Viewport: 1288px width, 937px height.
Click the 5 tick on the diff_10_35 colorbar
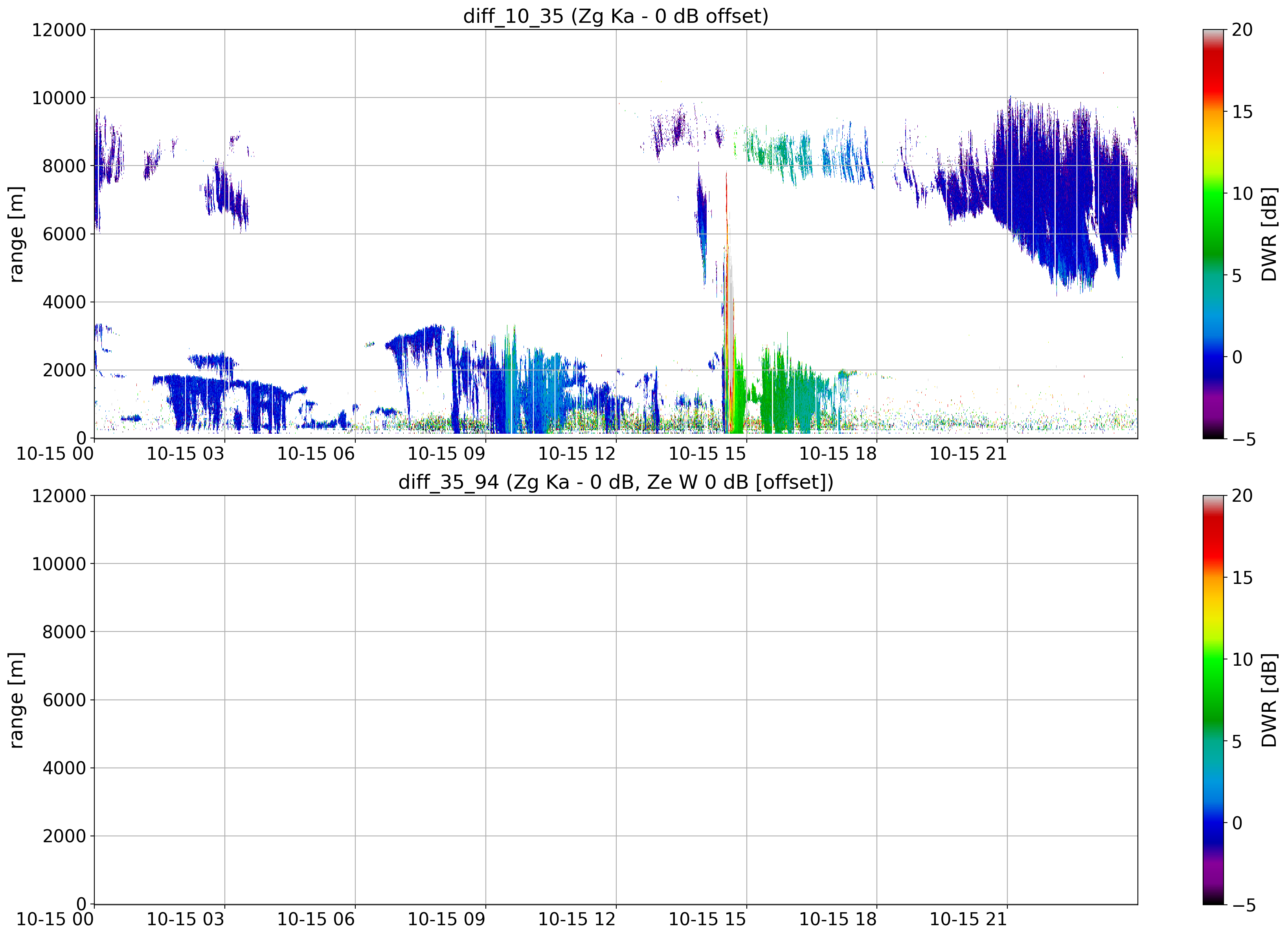(1237, 276)
